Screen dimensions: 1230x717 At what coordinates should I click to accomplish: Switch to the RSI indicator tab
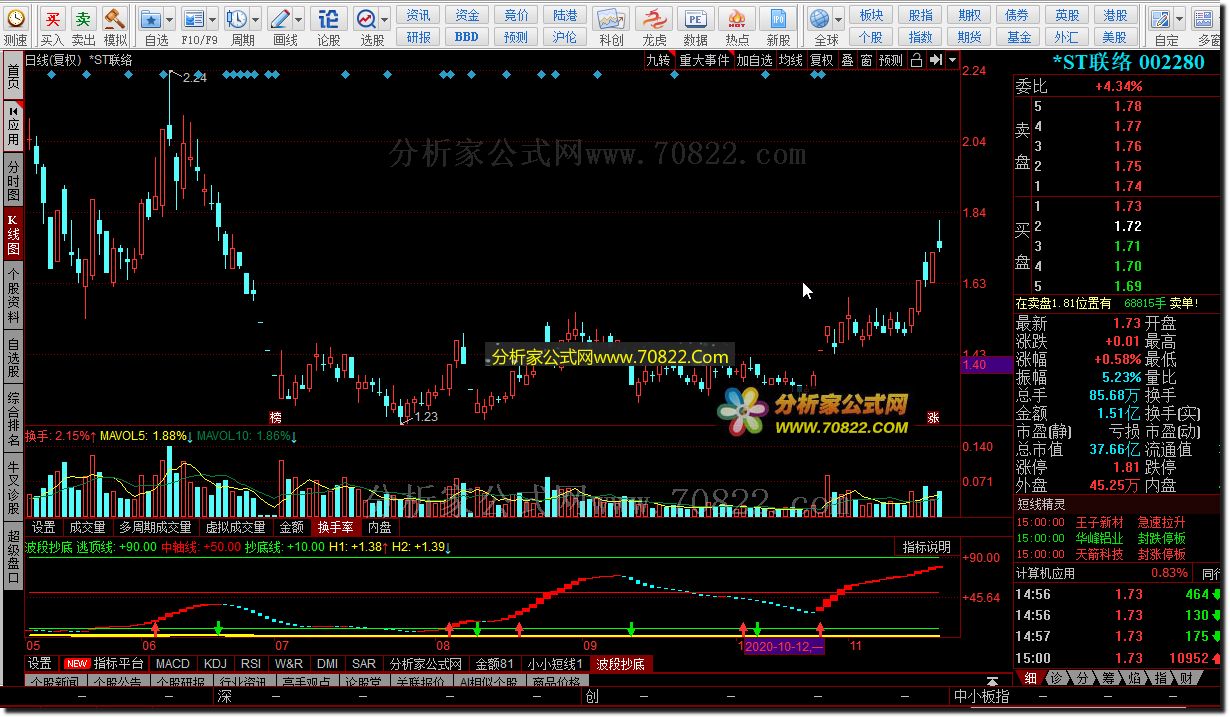tap(251, 663)
